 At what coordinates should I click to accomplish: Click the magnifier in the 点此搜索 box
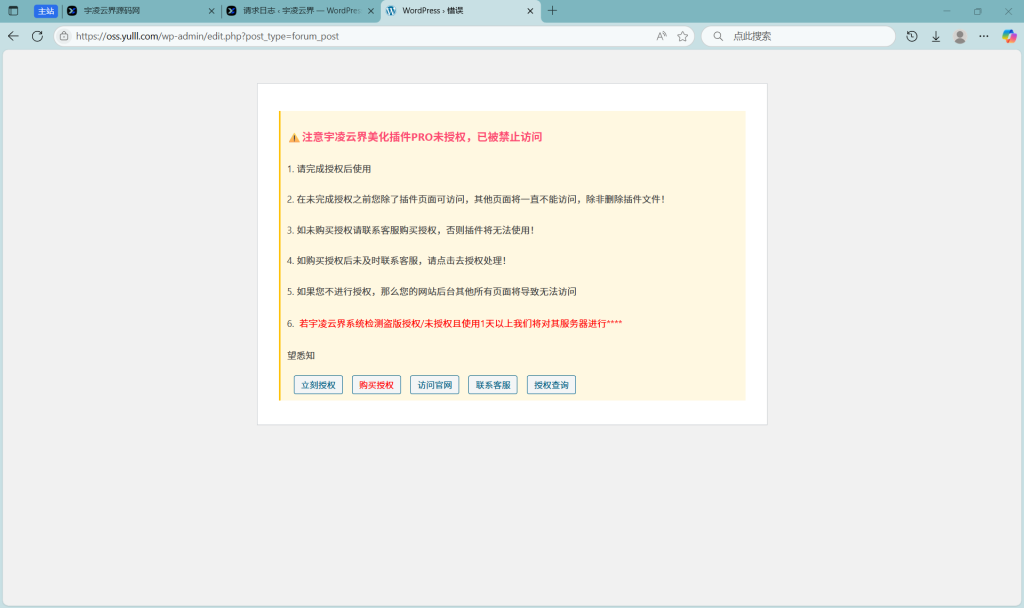point(717,35)
